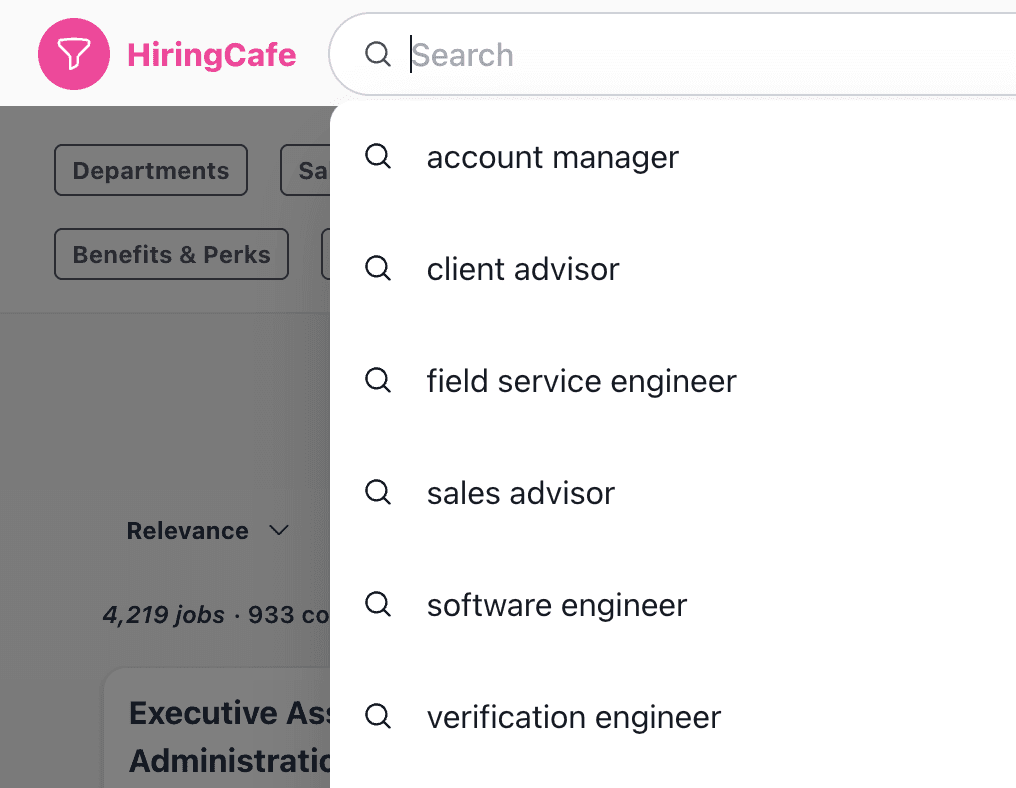Viewport: 1016px width, 788px height.
Task: Click the search icon beside 'sales advisor'
Action: point(378,492)
